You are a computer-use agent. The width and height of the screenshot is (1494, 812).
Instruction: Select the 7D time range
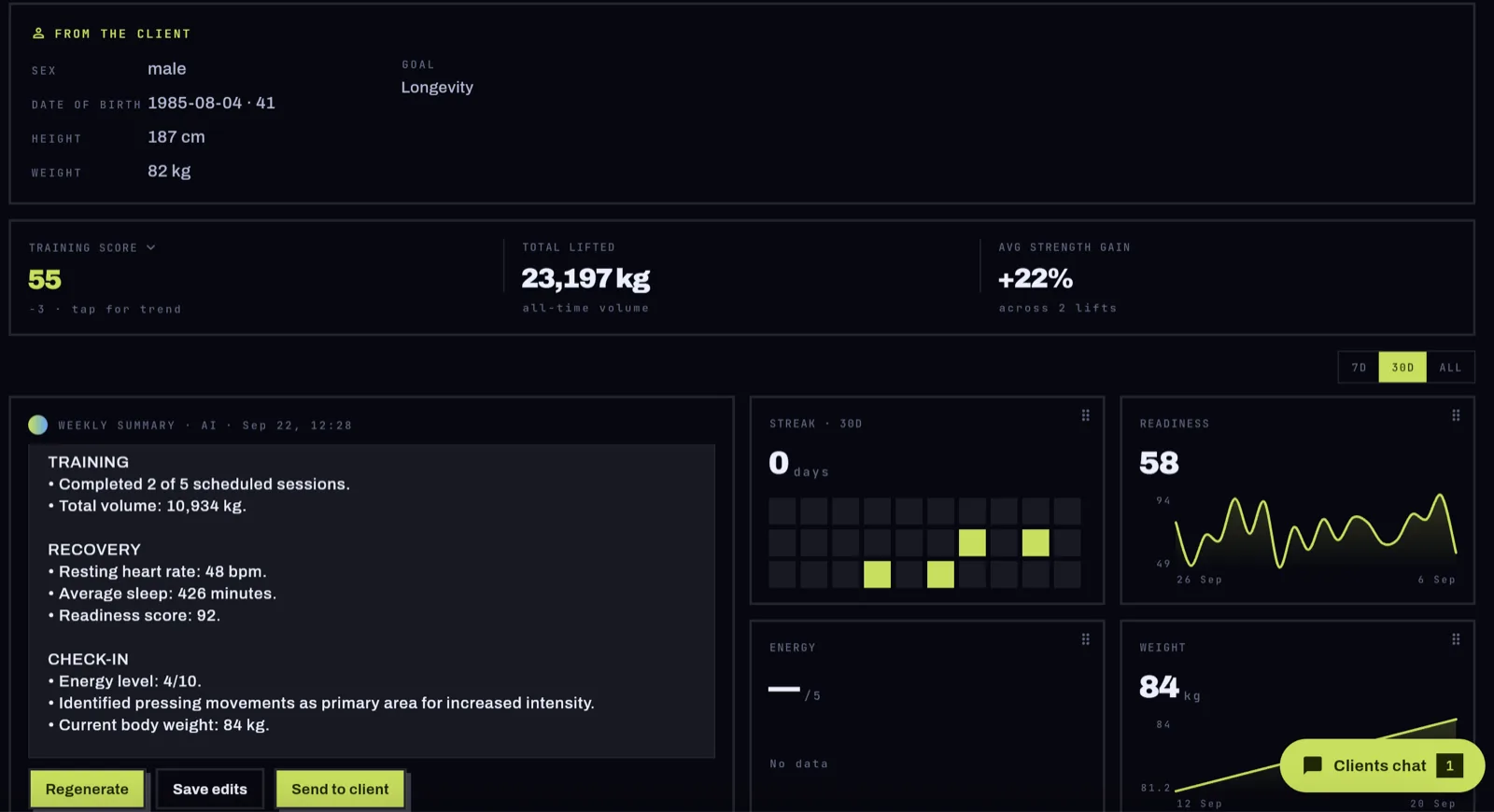(1359, 368)
